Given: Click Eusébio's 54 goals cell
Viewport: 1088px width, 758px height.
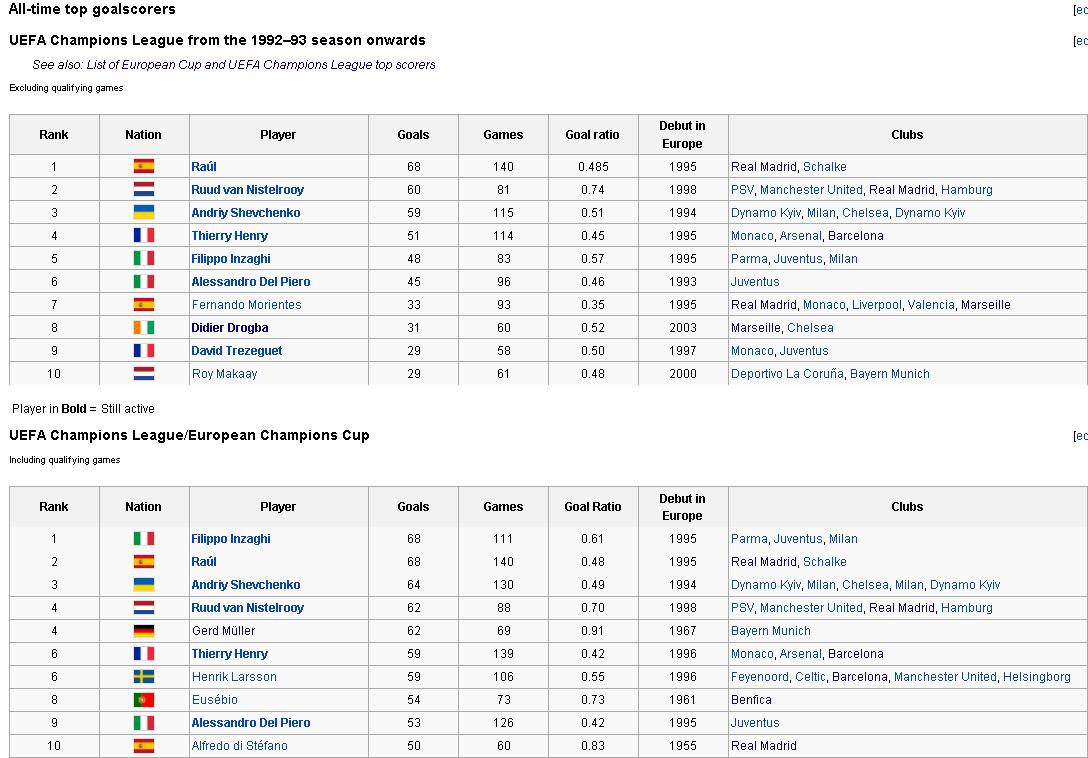Looking at the screenshot, I should [414, 700].
